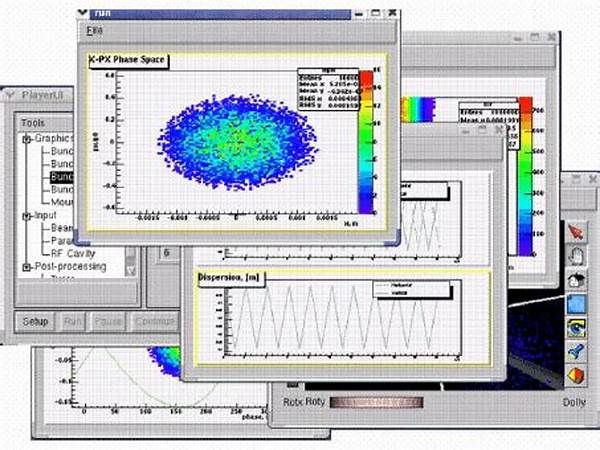Collapse the Graphics tree node
Image resolution: width=600 pixels, height=450 pixels.
pyautogui.click(x=26, y=139)
